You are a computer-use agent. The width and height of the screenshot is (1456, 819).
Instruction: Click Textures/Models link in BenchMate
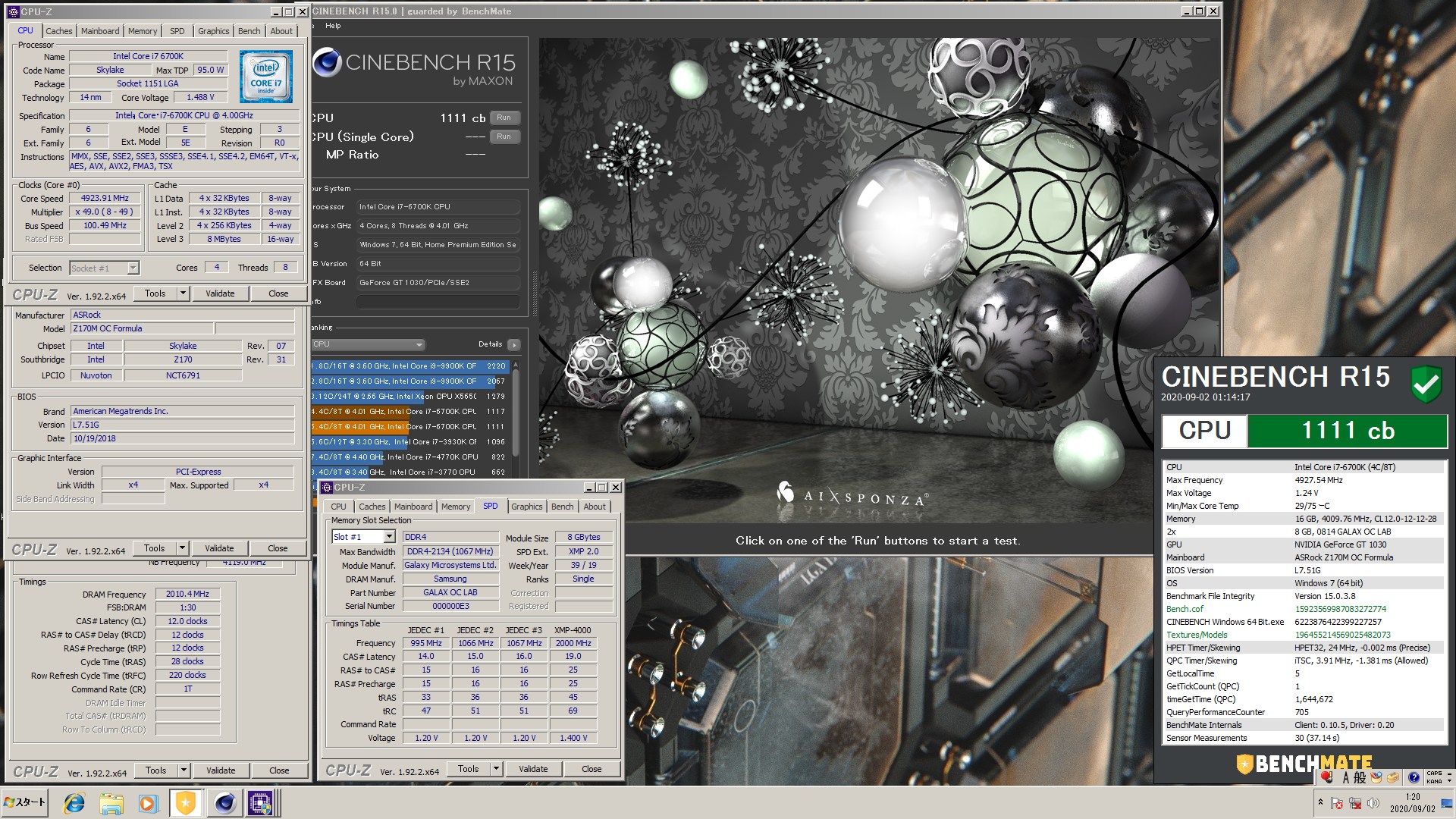coord(1197,635)
